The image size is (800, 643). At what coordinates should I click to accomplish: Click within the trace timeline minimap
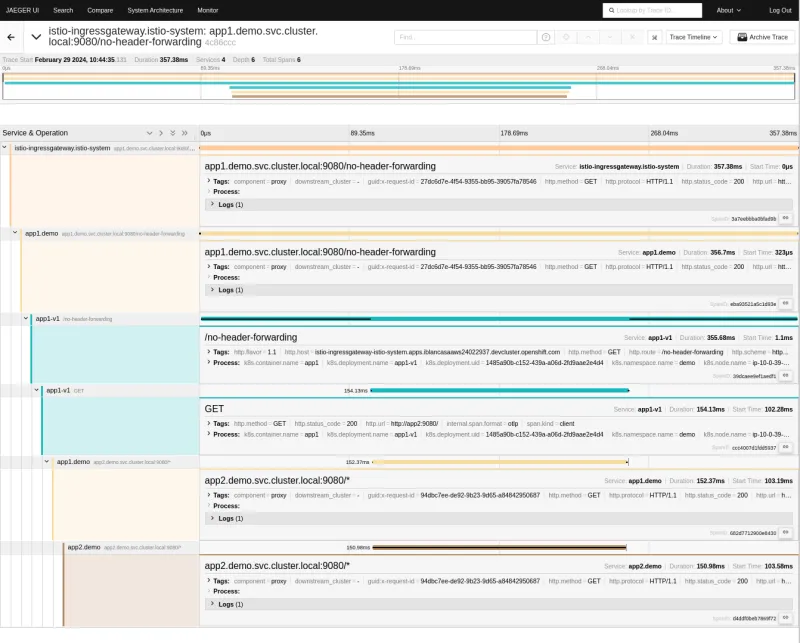pyautogui.click(x=400, y=88)
